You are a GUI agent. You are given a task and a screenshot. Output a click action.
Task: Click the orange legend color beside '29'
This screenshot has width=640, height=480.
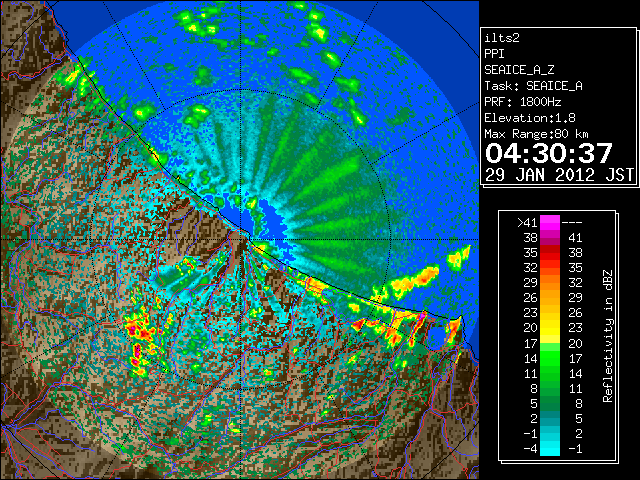point(550,282)
